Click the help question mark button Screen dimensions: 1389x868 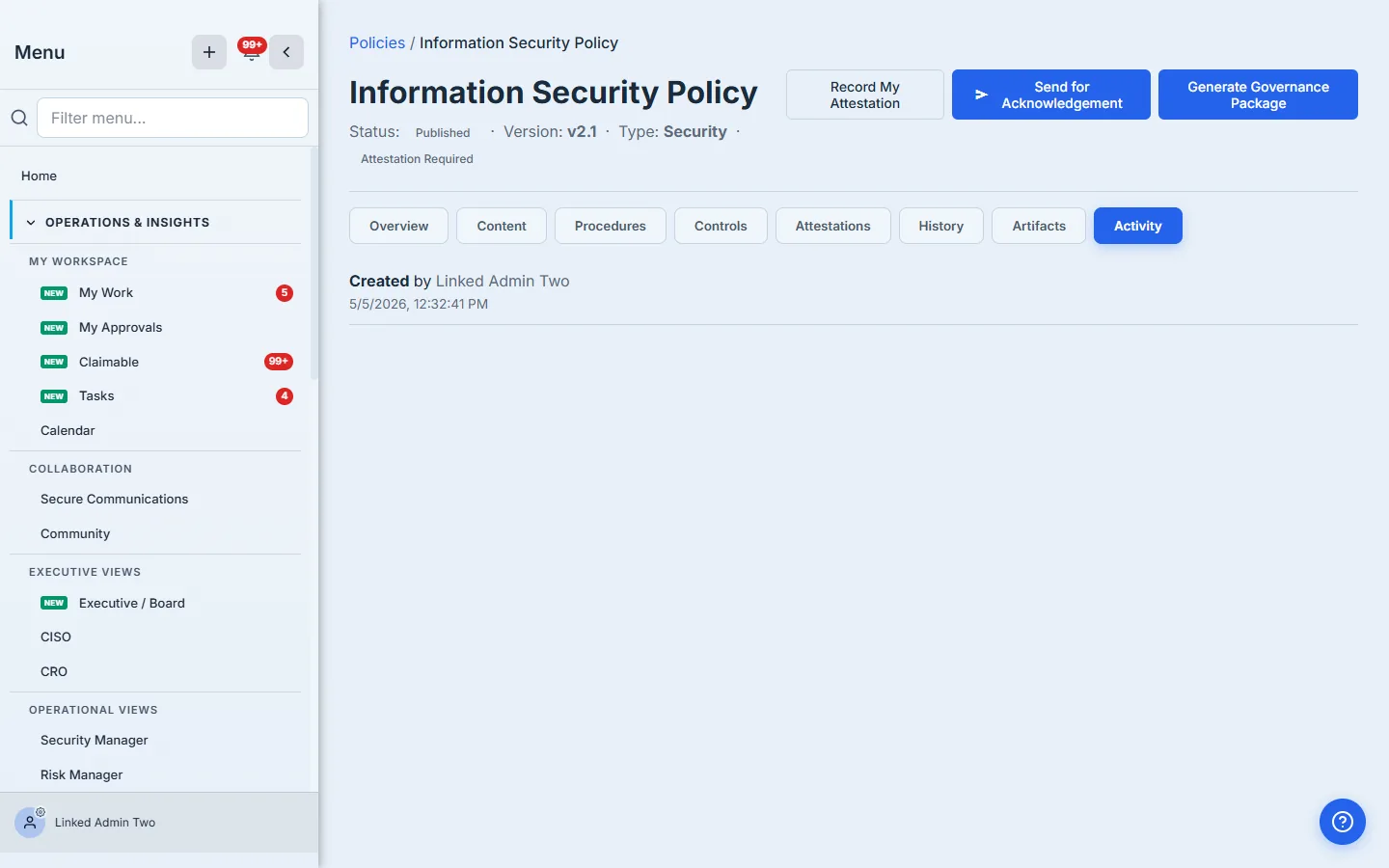[x=1343, y=822]
